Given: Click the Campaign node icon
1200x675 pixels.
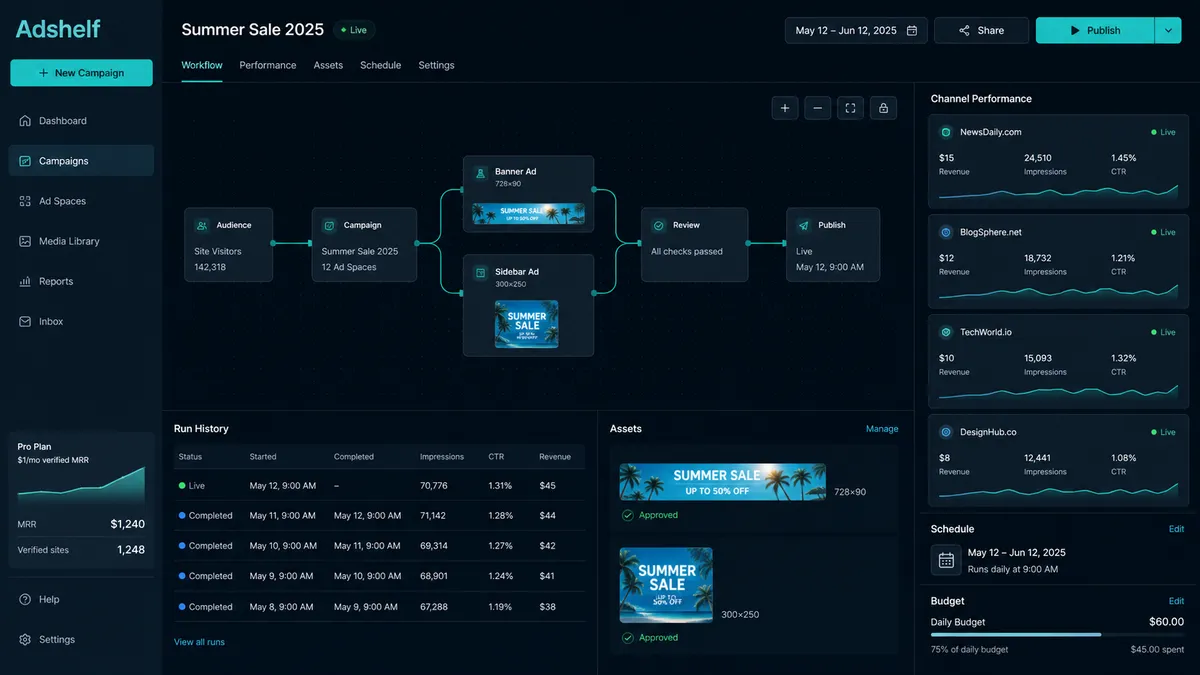Looking at the screenshot, I should [329, 226].
